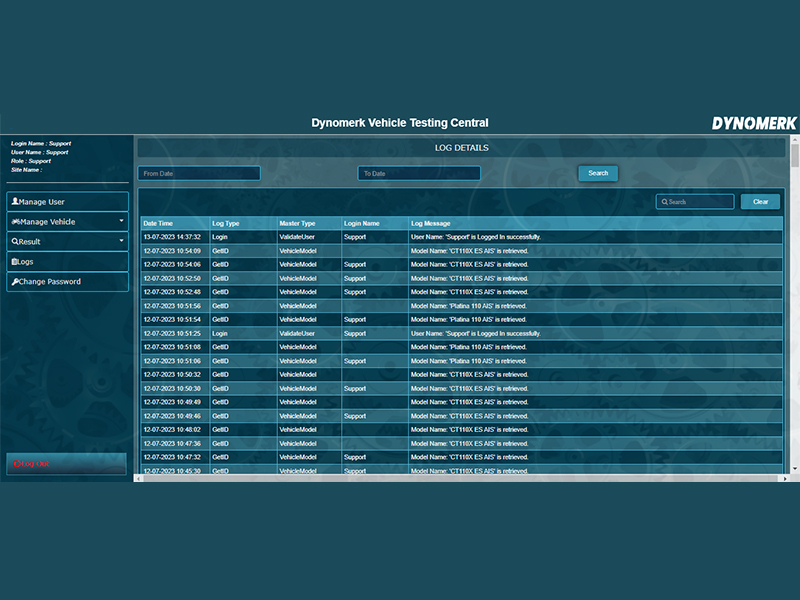Clear the table search filter
Screen dimensions: 800x600
pyautogui.click(x=760, y=202)
